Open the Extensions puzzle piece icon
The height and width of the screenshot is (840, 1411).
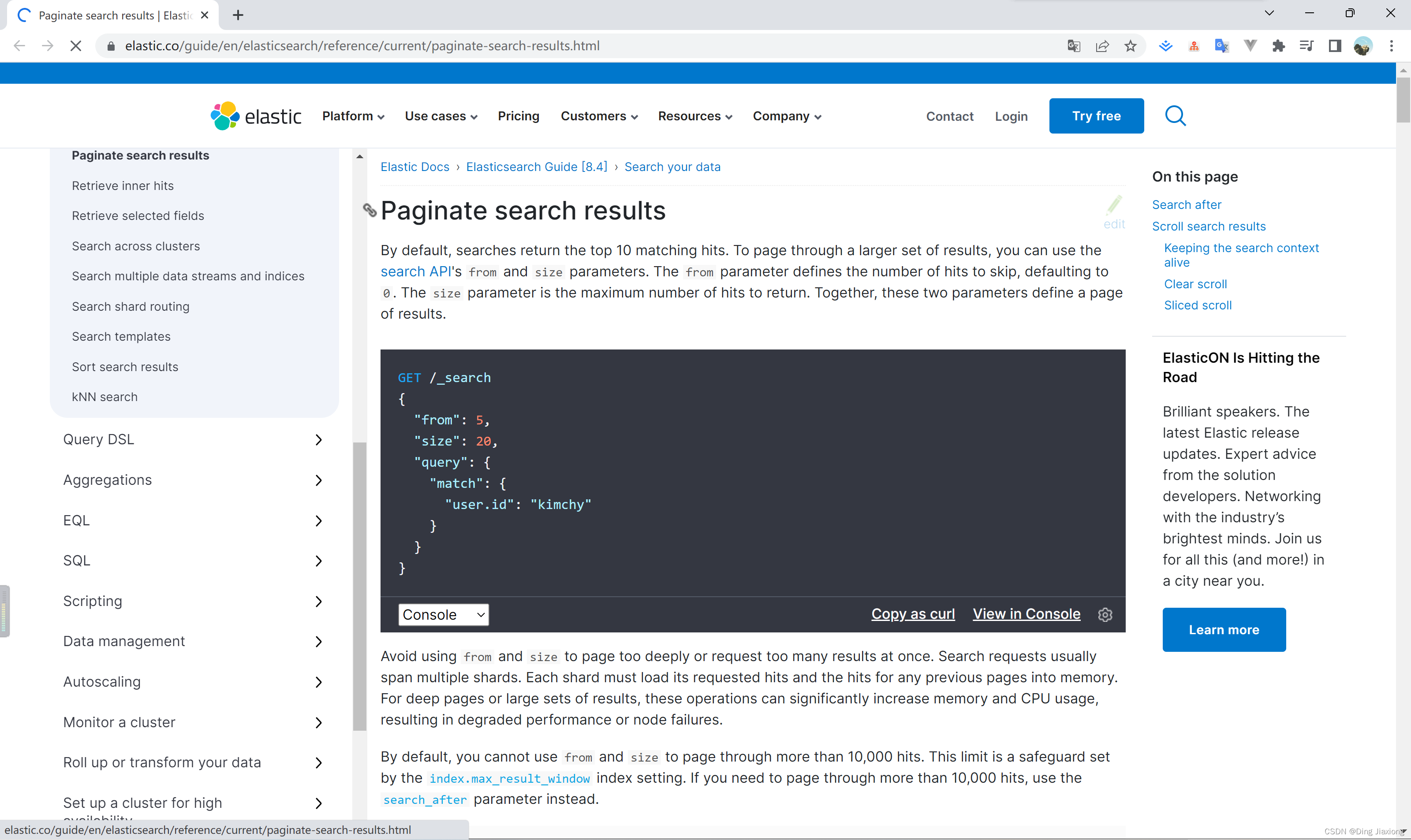tap(1278, 46)
